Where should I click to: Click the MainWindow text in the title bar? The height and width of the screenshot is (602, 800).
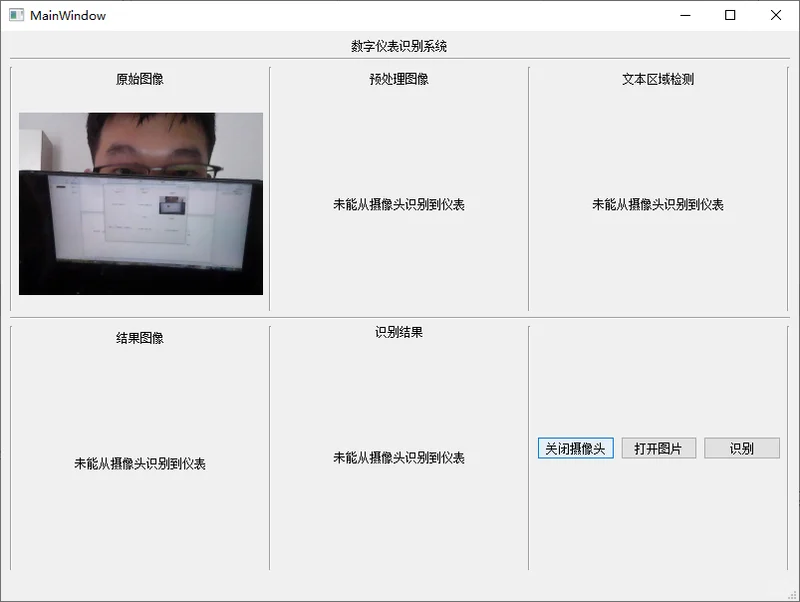68,15
